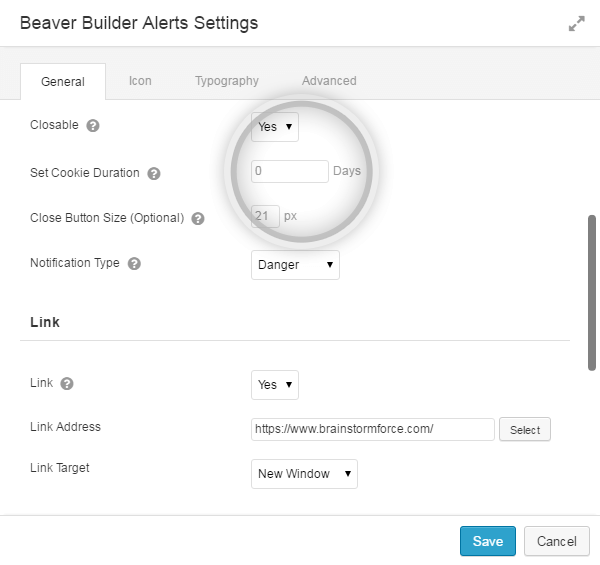The height and width of the screenshot is (565, 600).
Task: Switch to the General tab
Action: tap(62, 82)
